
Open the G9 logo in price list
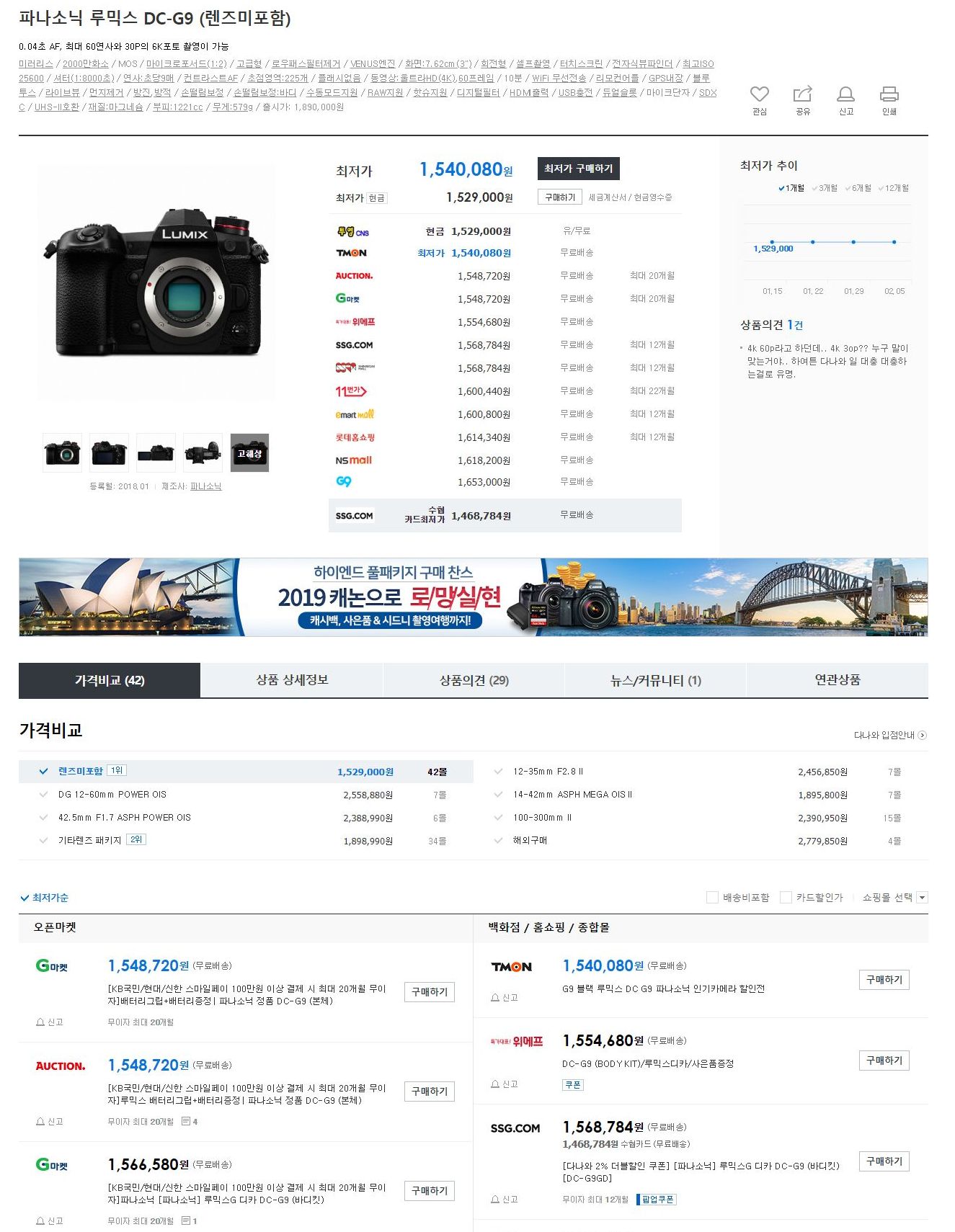344,481
